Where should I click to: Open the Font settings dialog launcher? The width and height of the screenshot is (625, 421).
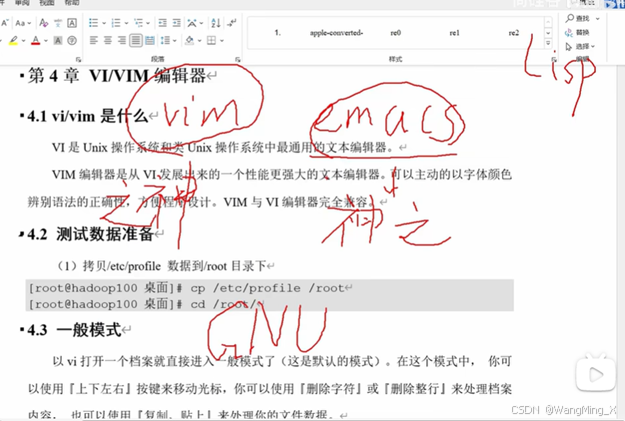(79, 59)
